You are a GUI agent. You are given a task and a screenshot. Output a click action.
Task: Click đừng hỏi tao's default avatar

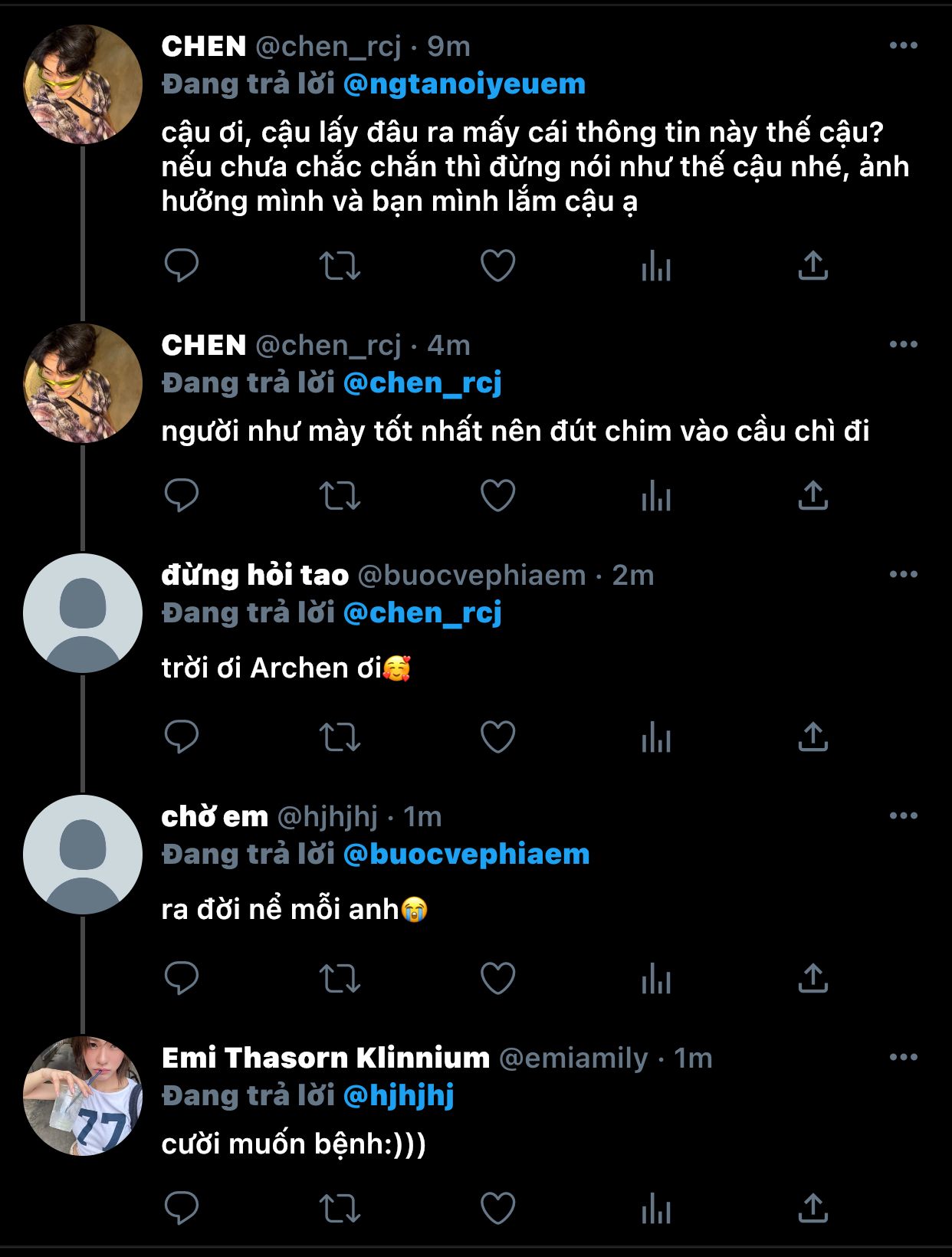[x=83, y=613]
